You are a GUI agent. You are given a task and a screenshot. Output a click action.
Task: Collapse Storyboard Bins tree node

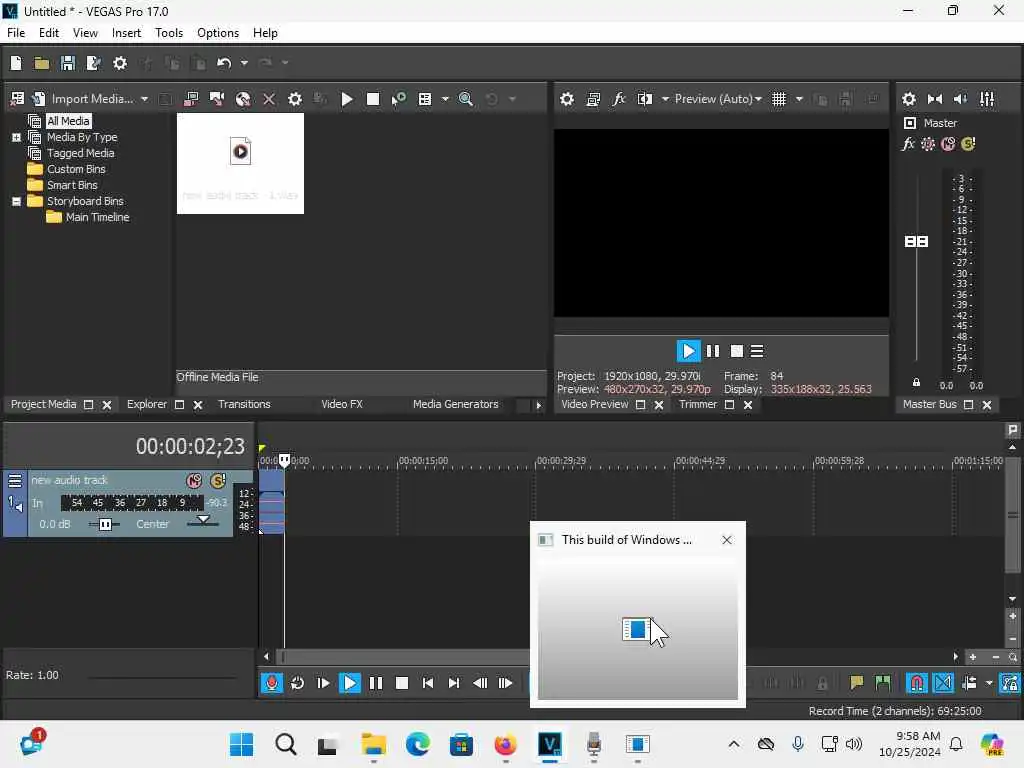coord(16,201)
